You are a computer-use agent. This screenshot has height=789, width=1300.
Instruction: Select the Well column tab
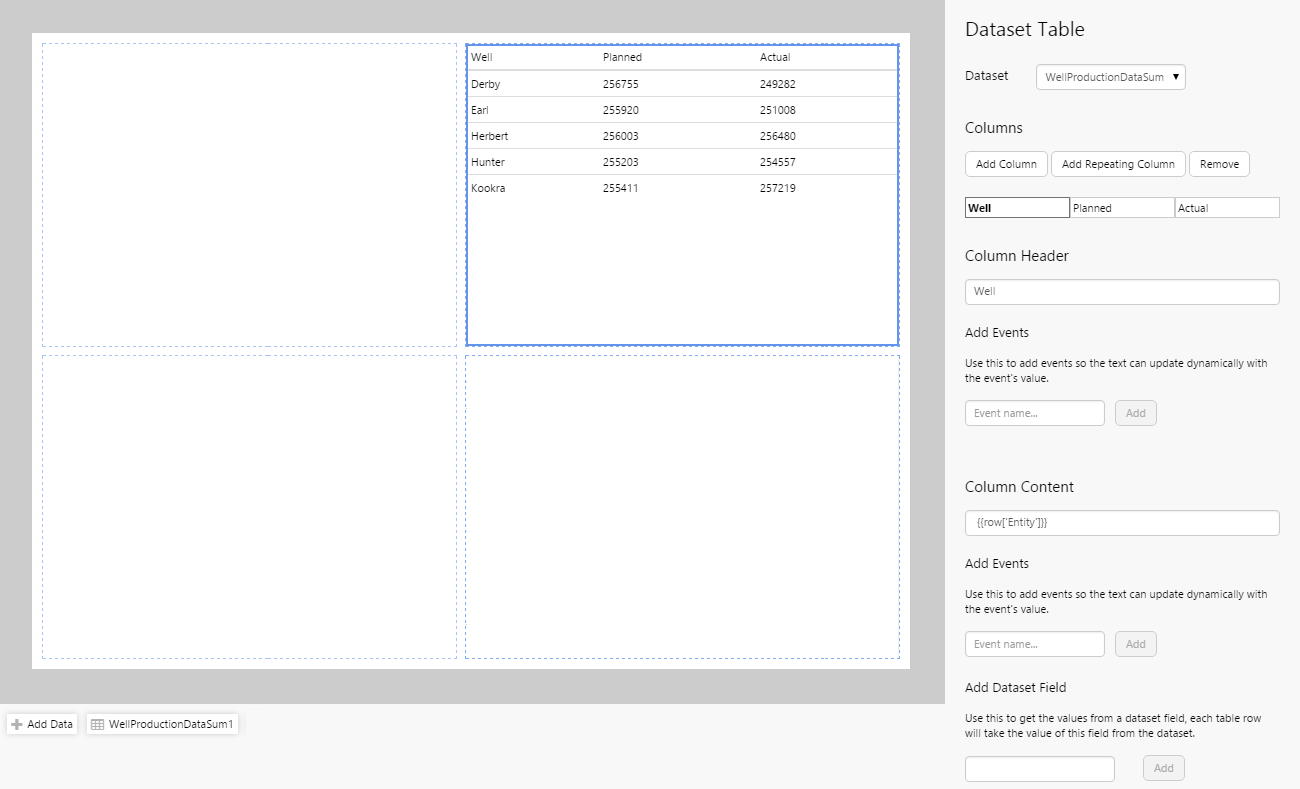click(x=1017, y=208)
